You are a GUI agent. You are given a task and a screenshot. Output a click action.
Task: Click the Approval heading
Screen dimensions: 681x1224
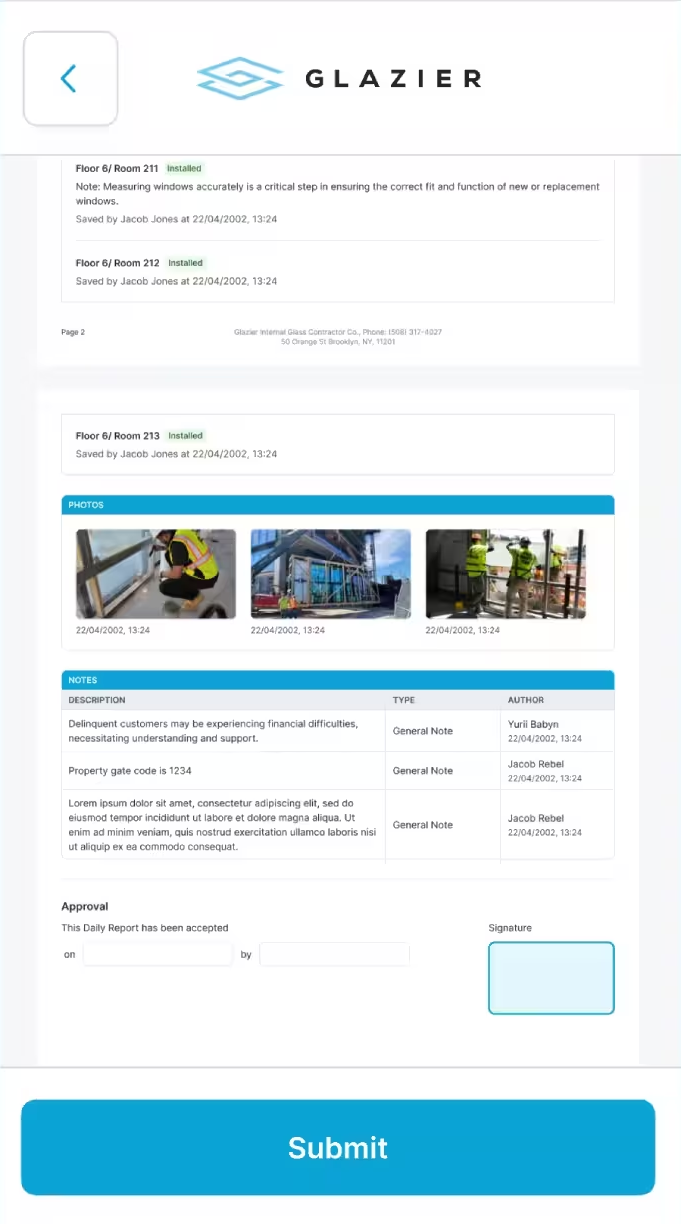[85, 906]
